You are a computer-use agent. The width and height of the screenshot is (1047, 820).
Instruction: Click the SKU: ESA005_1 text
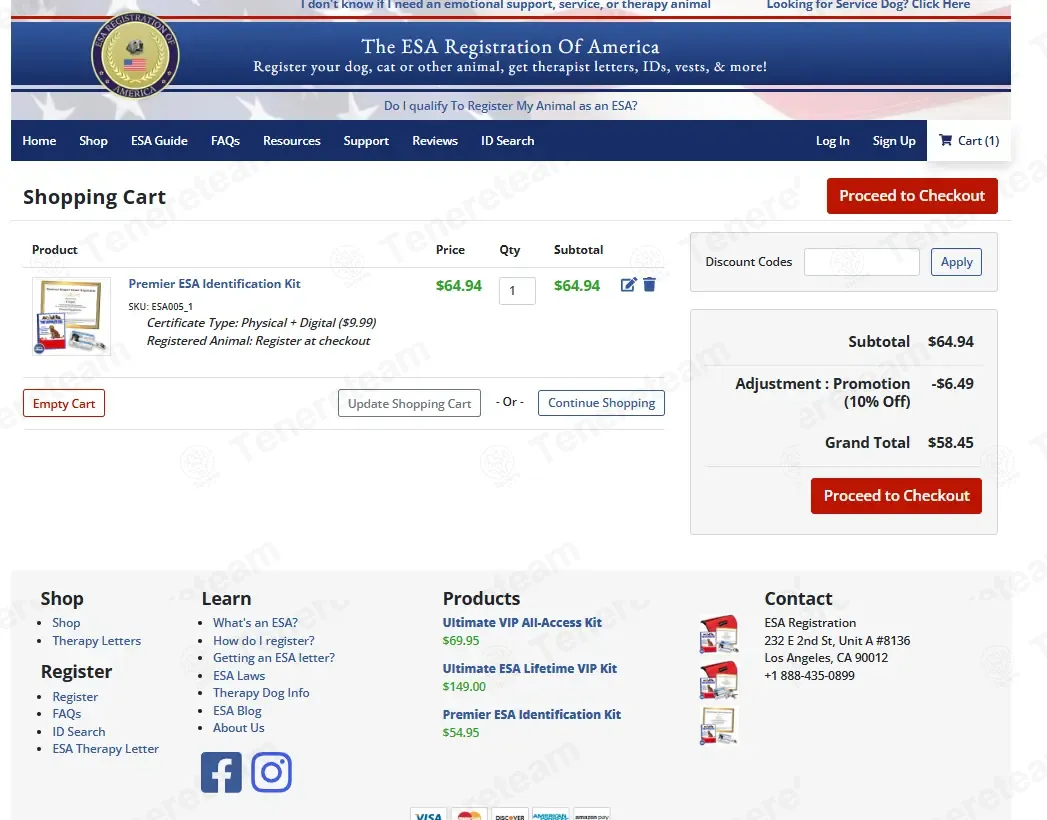160,306
